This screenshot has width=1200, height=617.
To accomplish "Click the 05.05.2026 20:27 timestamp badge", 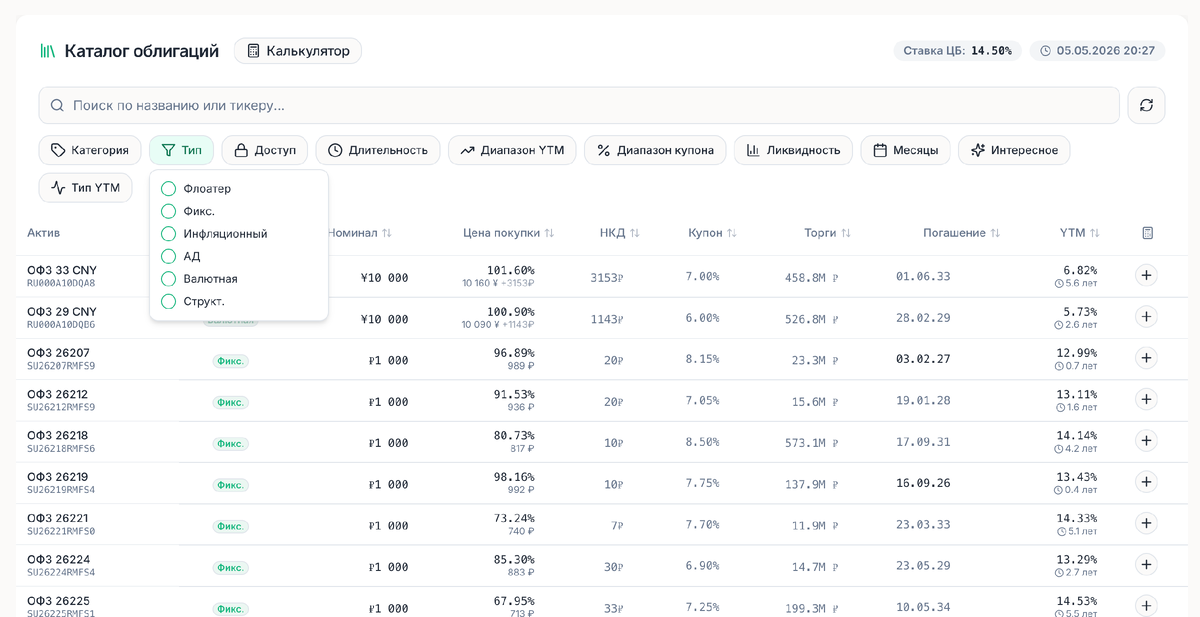I will point(1097,50).
